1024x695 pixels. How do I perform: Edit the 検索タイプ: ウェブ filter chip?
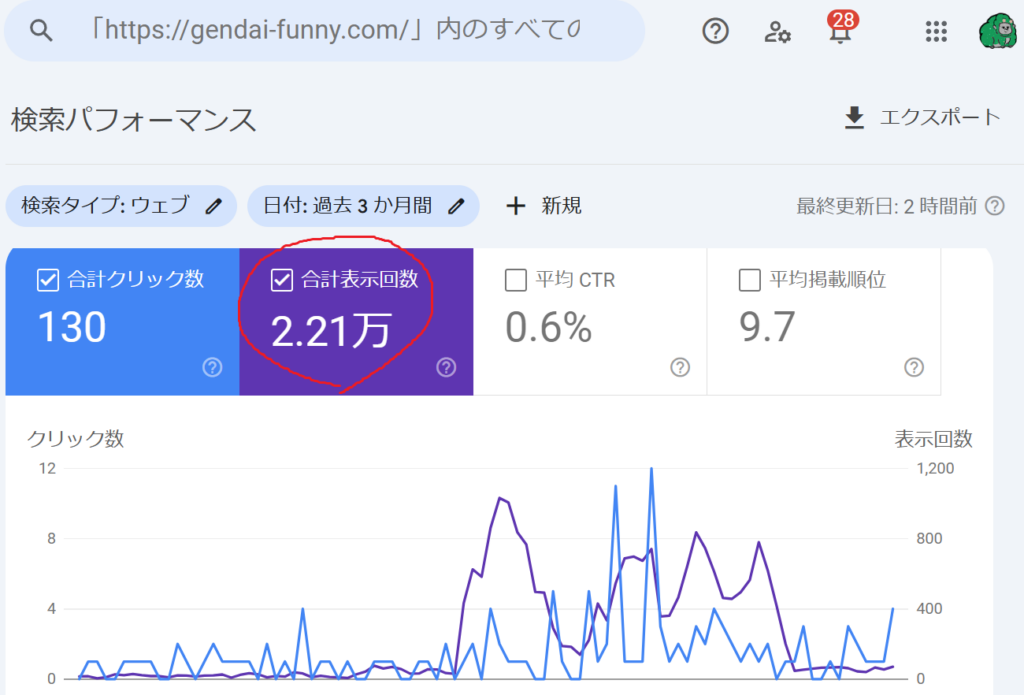pos(120,206)
